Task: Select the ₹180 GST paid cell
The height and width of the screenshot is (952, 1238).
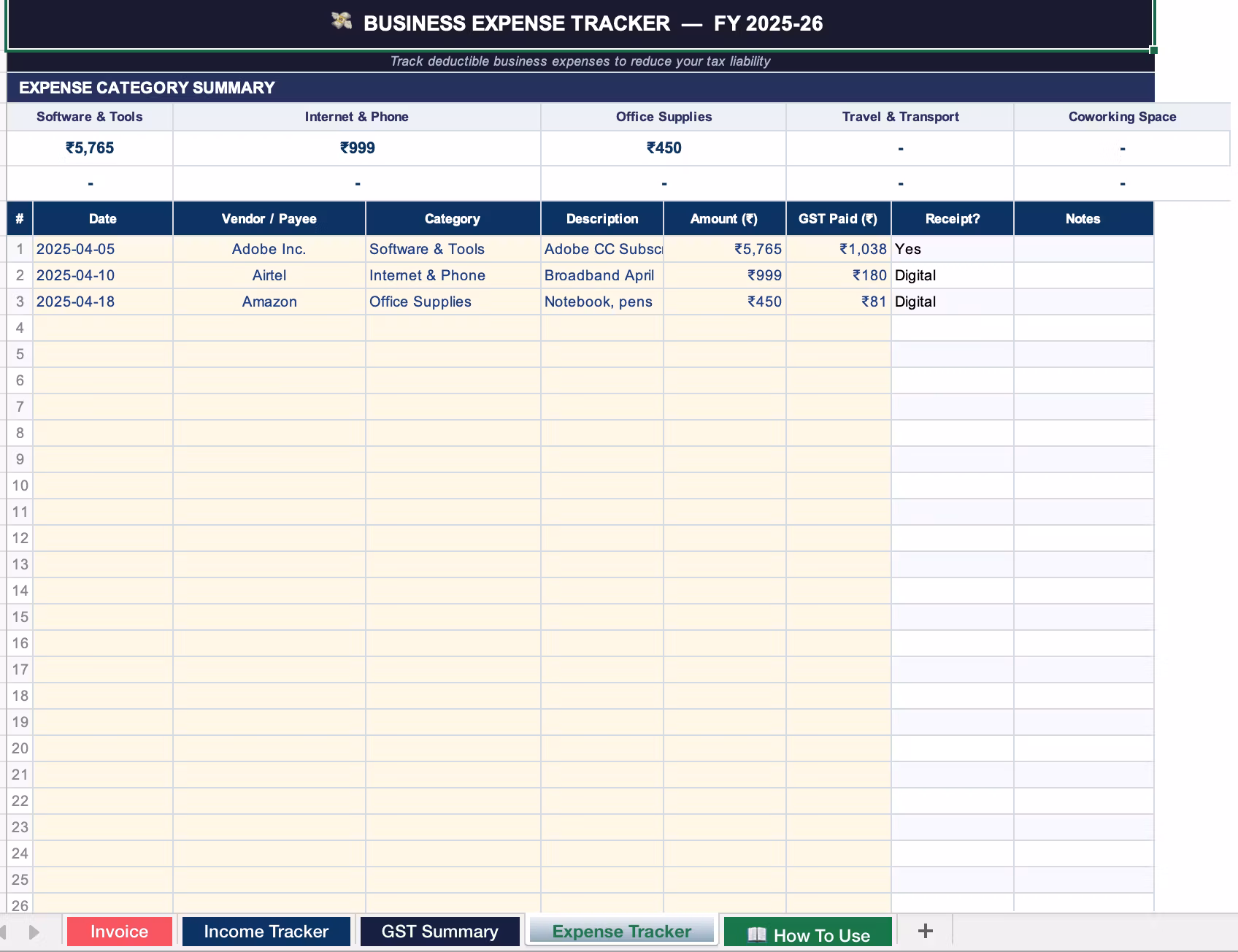Action: 839,275
